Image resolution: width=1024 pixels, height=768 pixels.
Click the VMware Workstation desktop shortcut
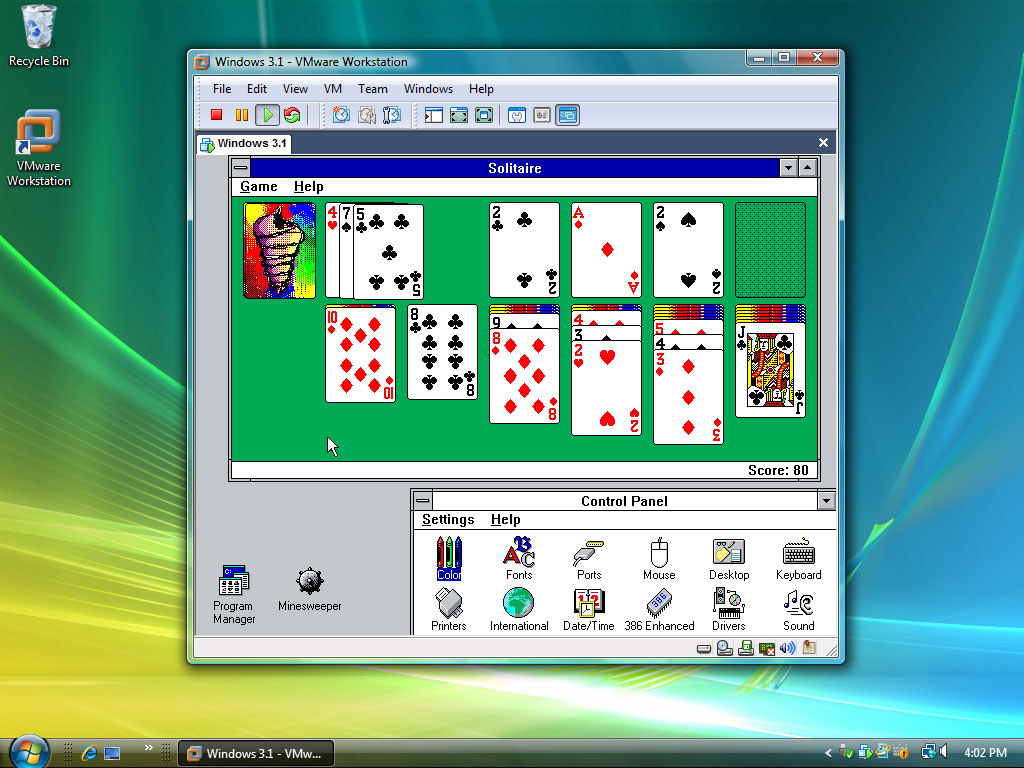click(39, 148)
